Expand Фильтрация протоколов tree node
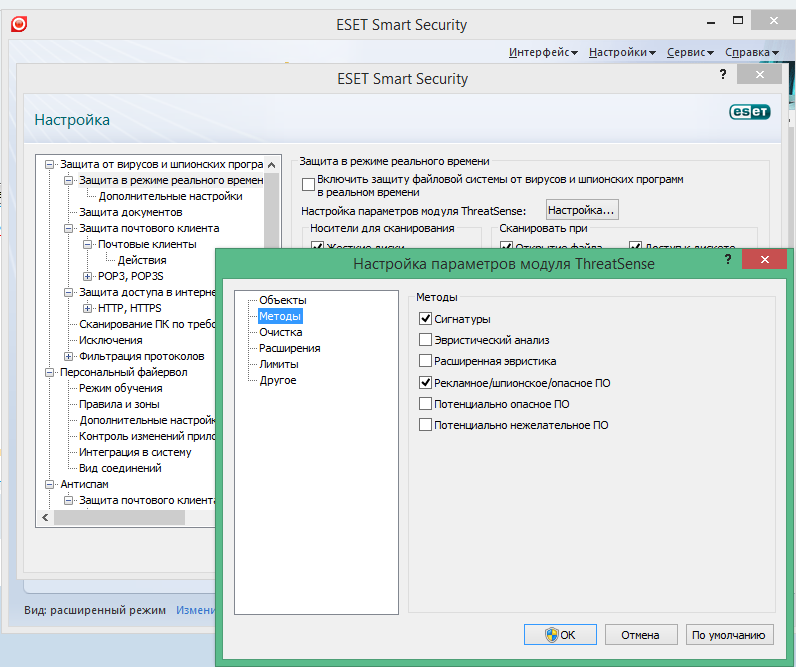Viewport: 796px width, 667px height. click(68, 356)
